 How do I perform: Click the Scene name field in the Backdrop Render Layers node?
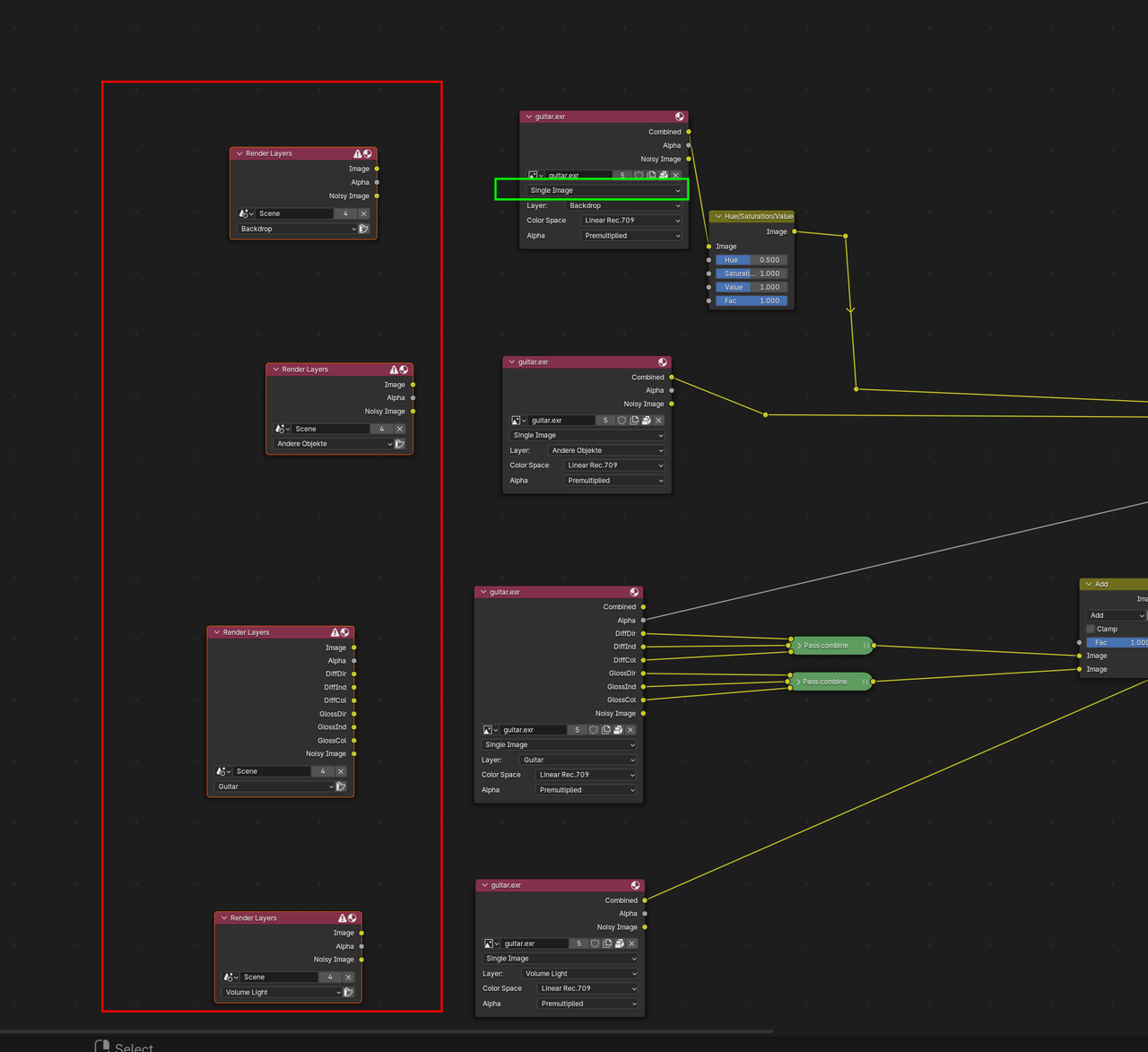click(x=296, y=213)
